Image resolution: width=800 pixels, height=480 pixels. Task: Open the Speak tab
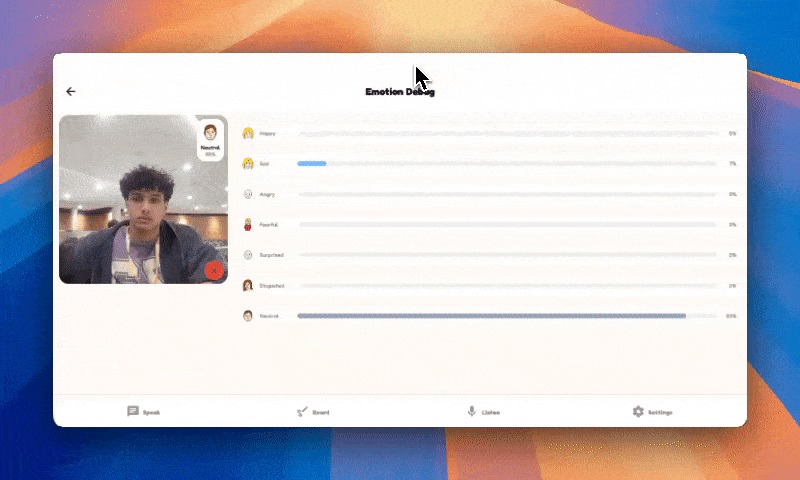(x=144, y=412)
